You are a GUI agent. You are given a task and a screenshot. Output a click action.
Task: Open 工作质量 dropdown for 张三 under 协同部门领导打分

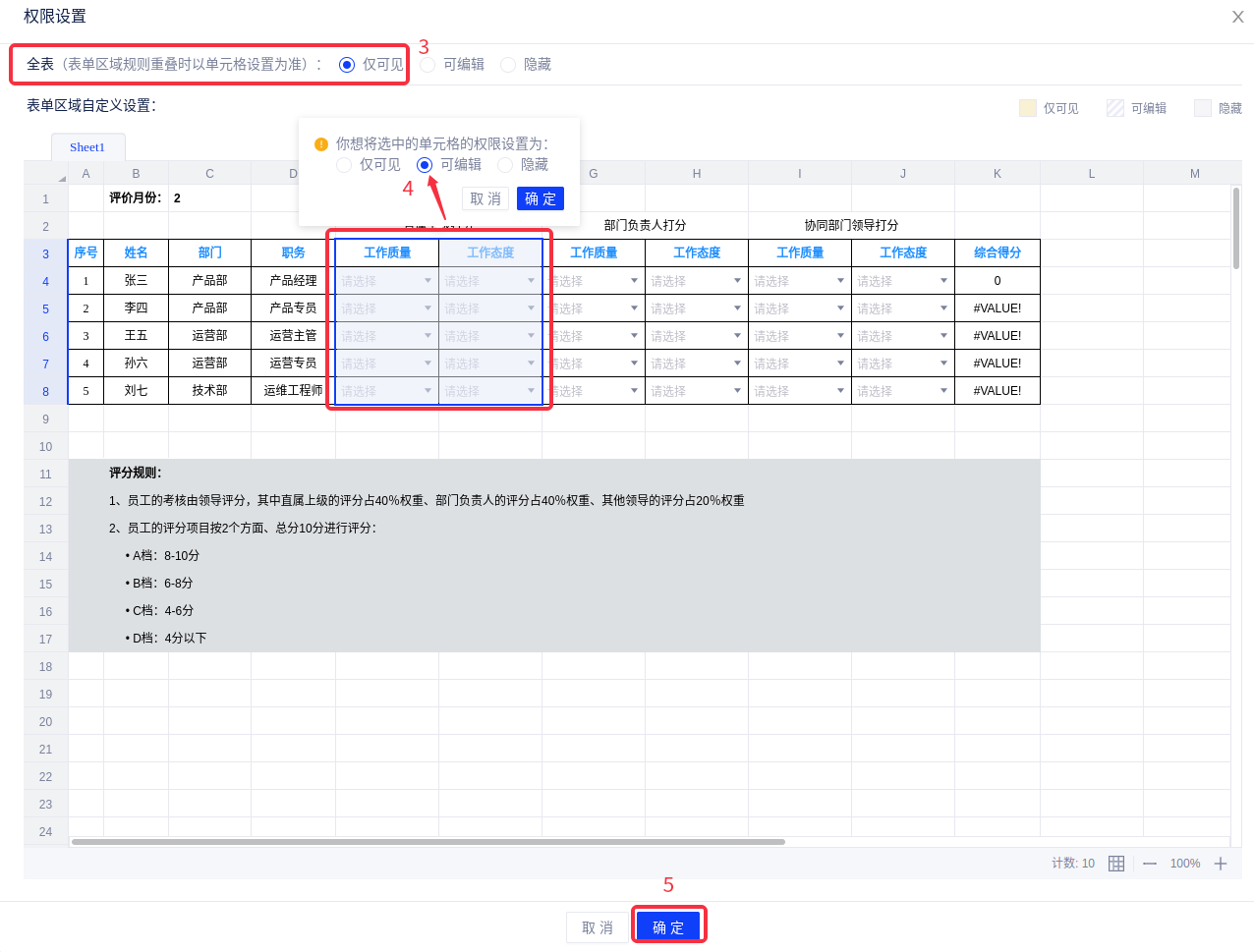[840, 281]
